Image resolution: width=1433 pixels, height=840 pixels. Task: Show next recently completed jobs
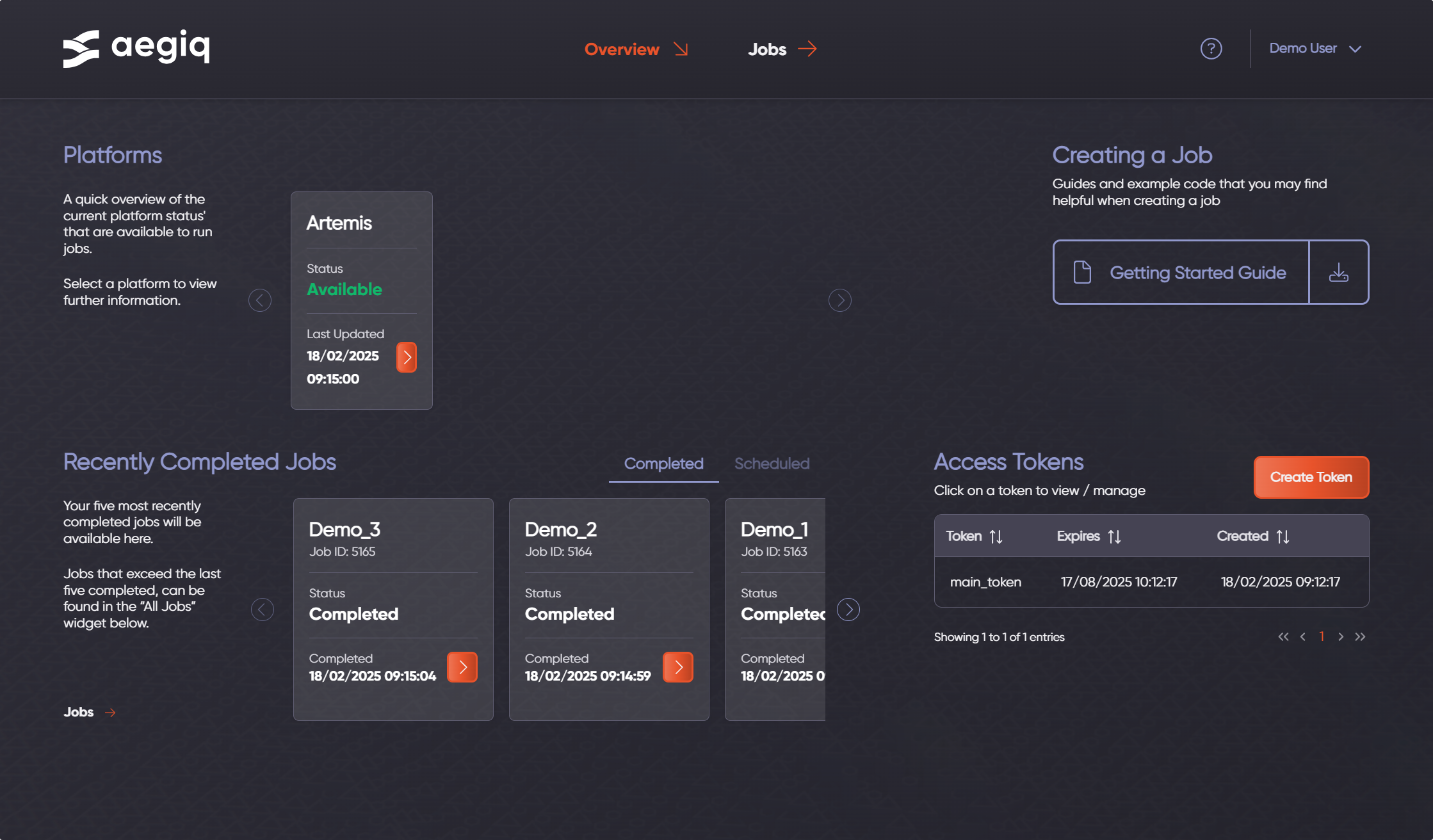[848, 610]
